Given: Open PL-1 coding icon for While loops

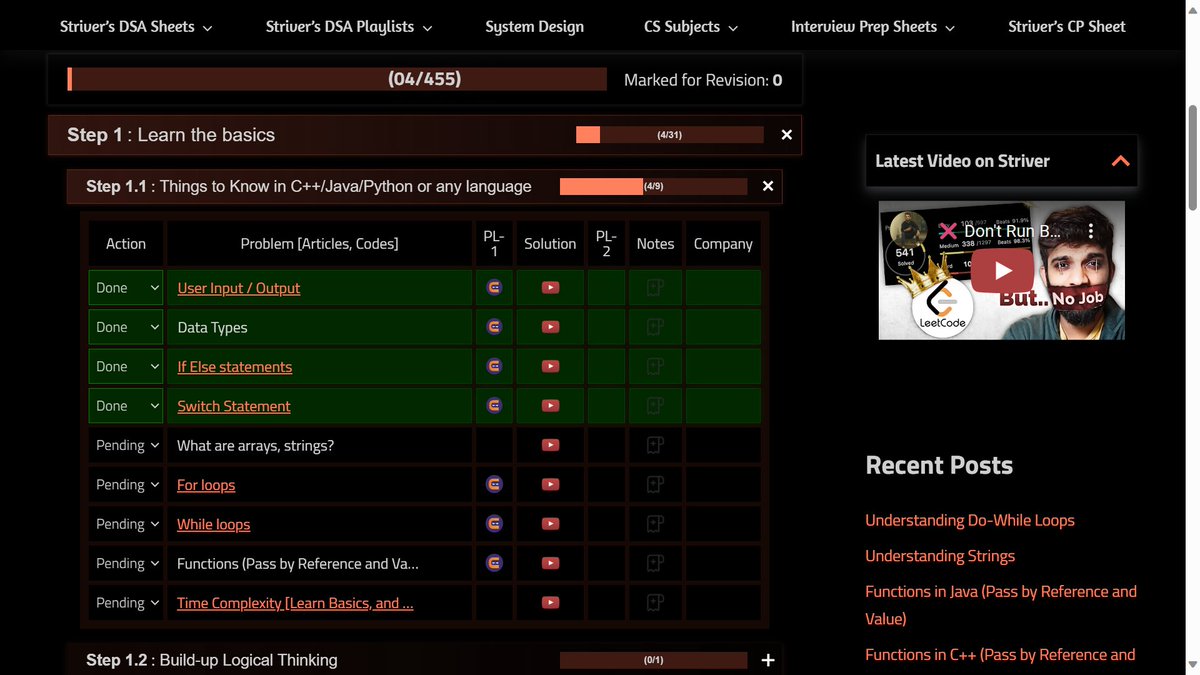Looking at the screenshot, I should point(494,523).
